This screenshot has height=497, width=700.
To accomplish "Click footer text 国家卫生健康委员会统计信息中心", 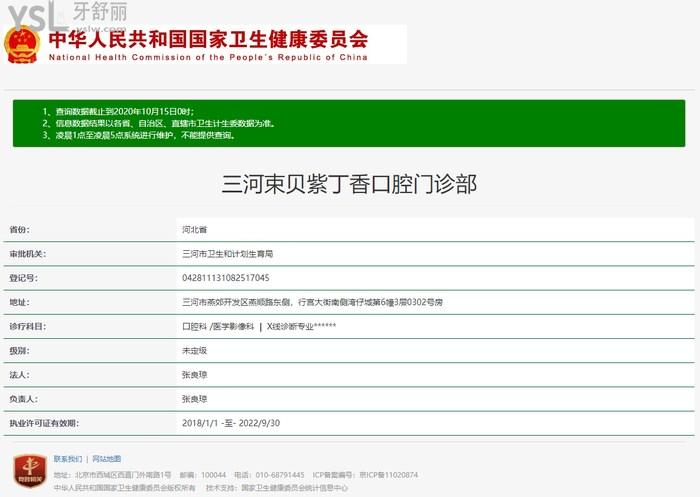I will pos(295,488).
